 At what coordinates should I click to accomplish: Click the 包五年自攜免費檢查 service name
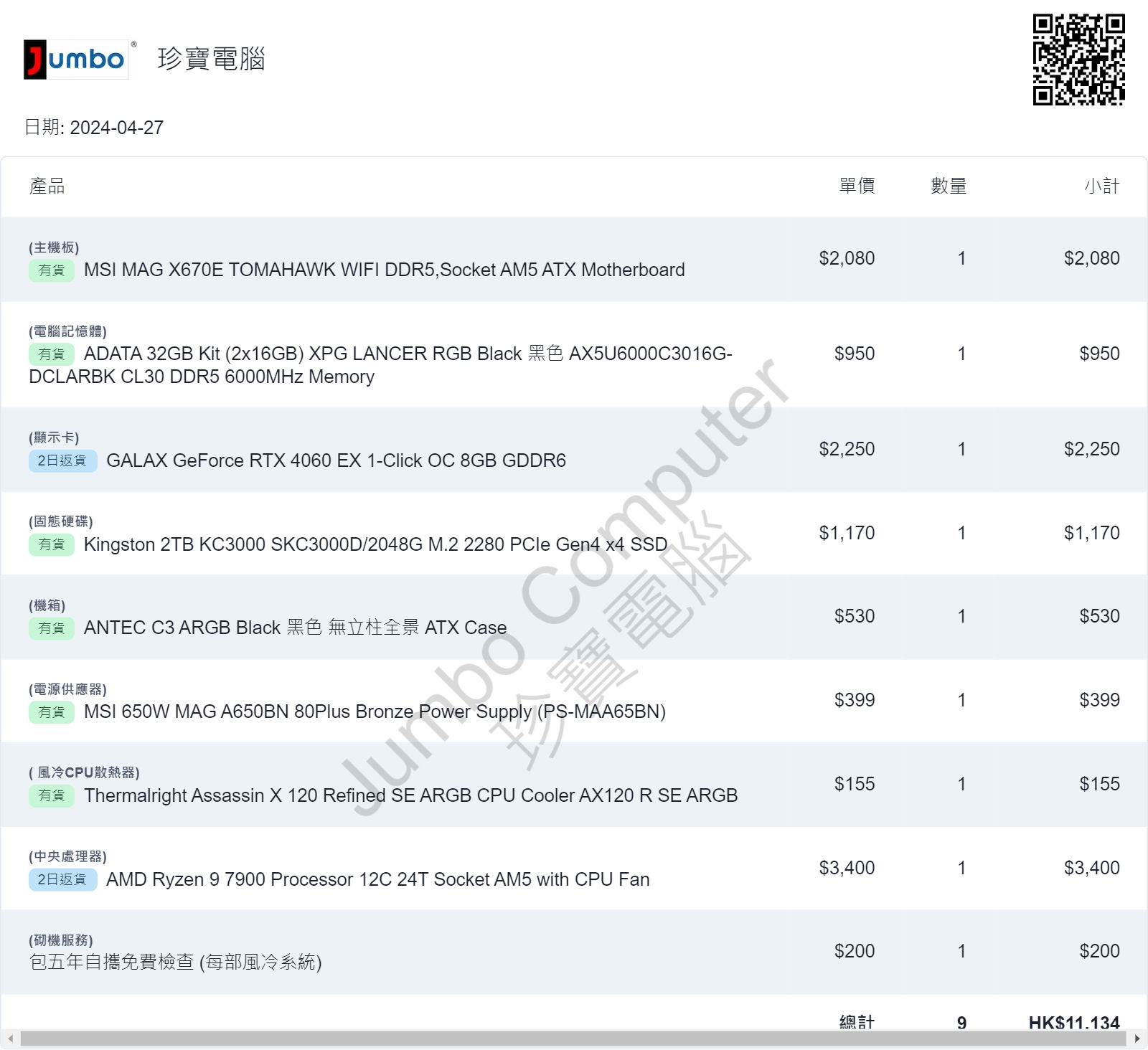tap(175, 962)
